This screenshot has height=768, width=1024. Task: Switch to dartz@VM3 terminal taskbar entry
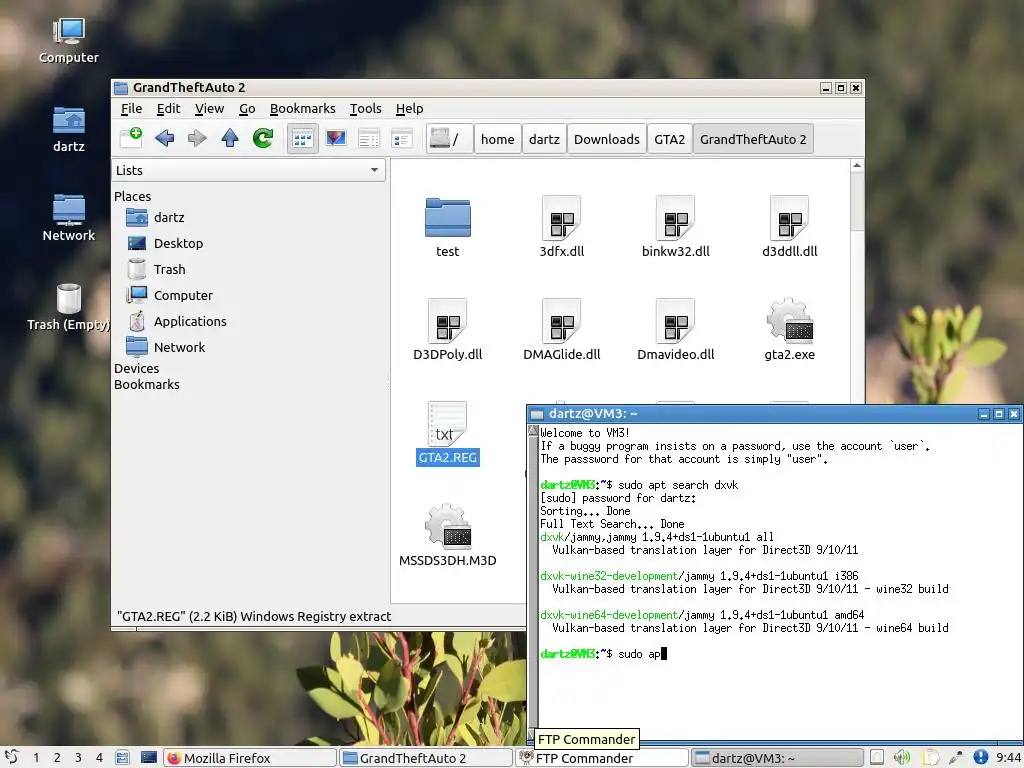(x=778, y=758)
